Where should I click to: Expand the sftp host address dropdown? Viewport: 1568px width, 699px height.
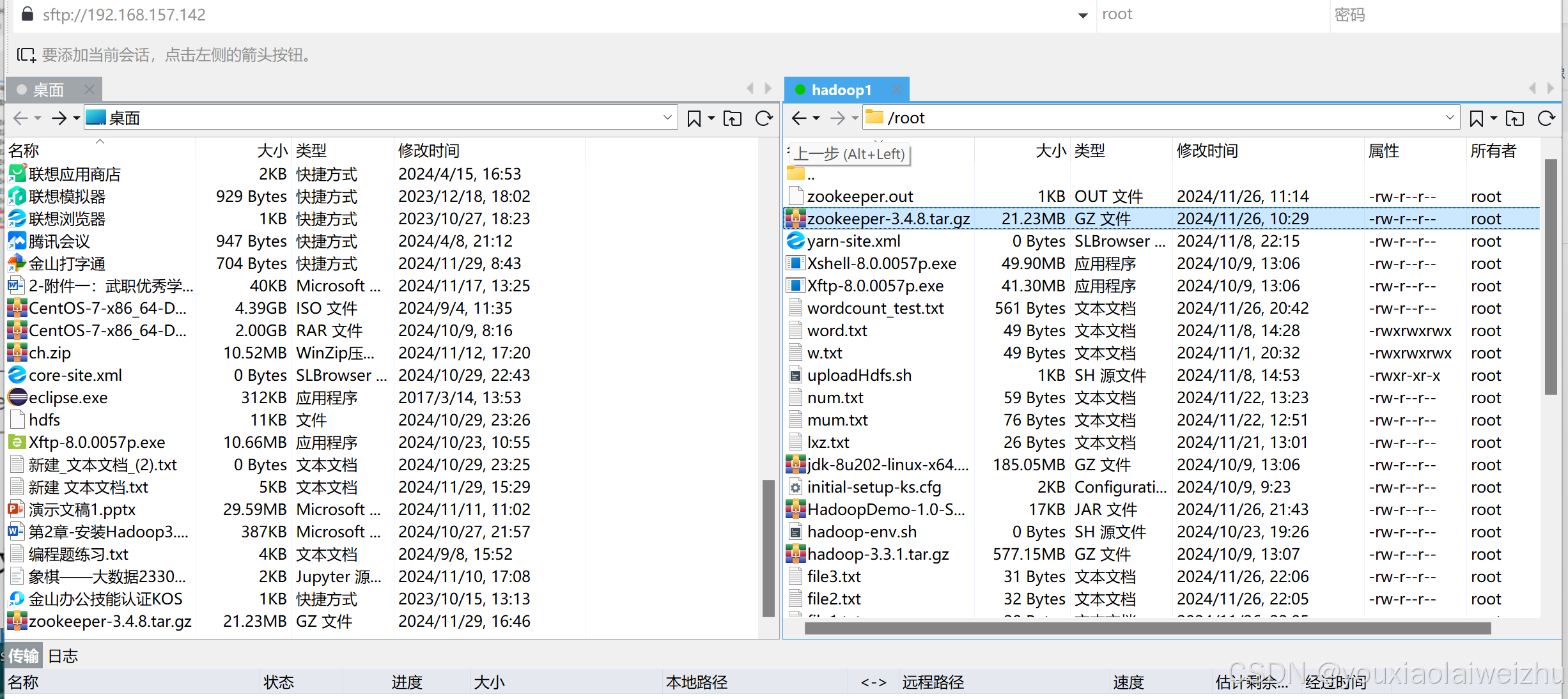click(1083, 15)
